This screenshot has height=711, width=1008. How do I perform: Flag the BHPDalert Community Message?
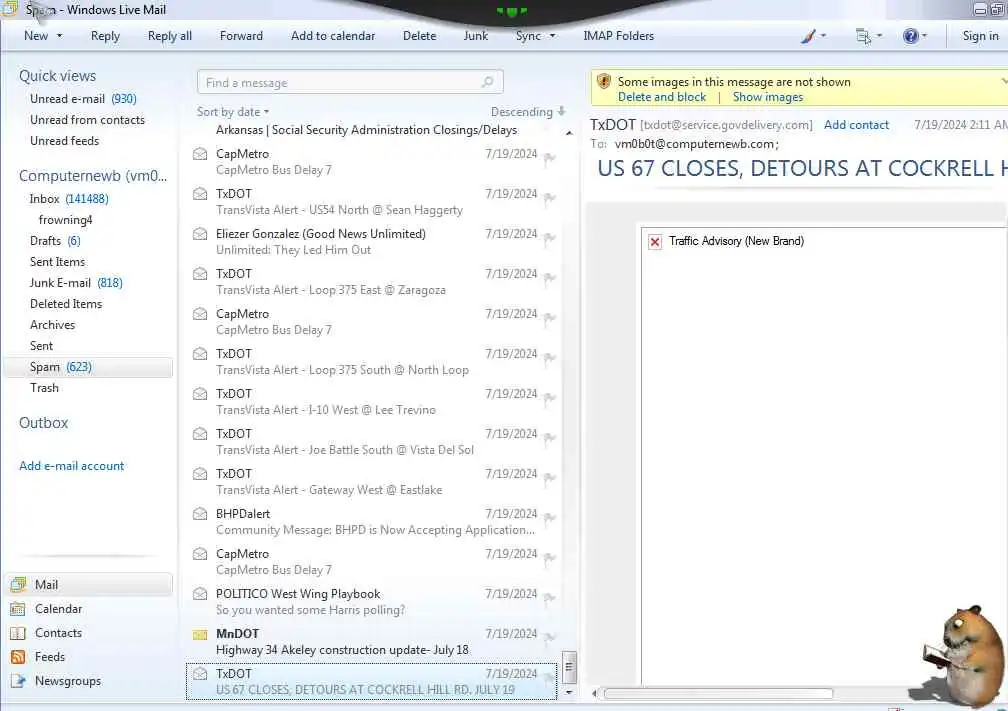coord(549,518)
